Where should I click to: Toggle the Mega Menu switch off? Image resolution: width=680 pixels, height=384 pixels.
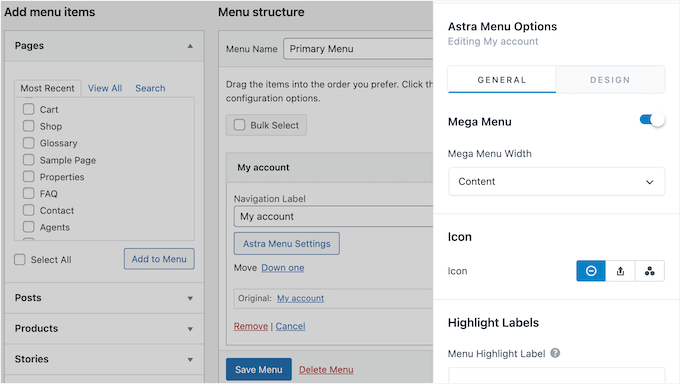pyautogui.click(x=652, y=119)
